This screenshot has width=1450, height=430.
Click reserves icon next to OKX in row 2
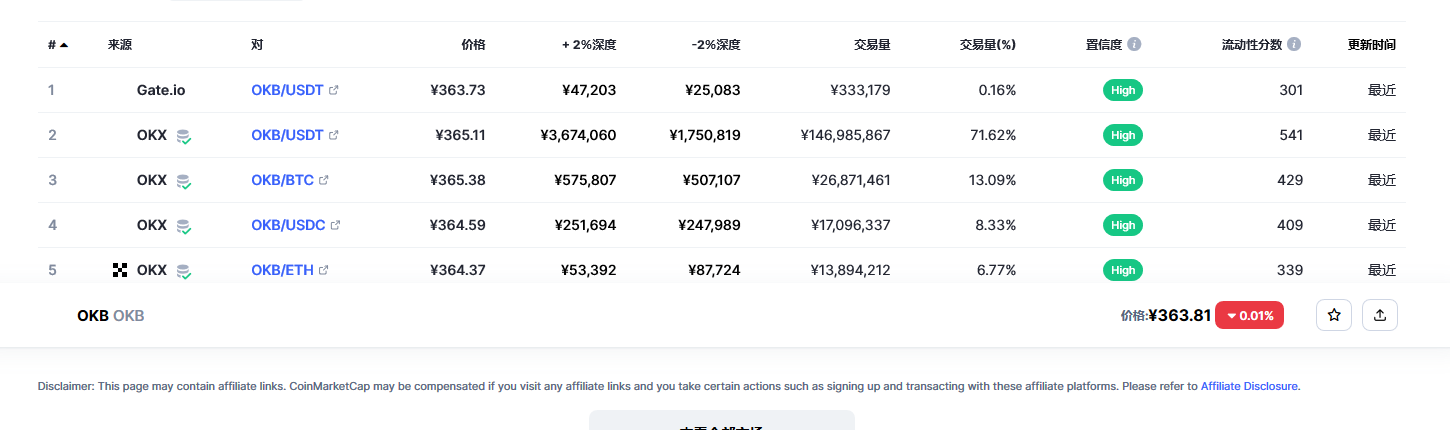click(x=183, y=136)
